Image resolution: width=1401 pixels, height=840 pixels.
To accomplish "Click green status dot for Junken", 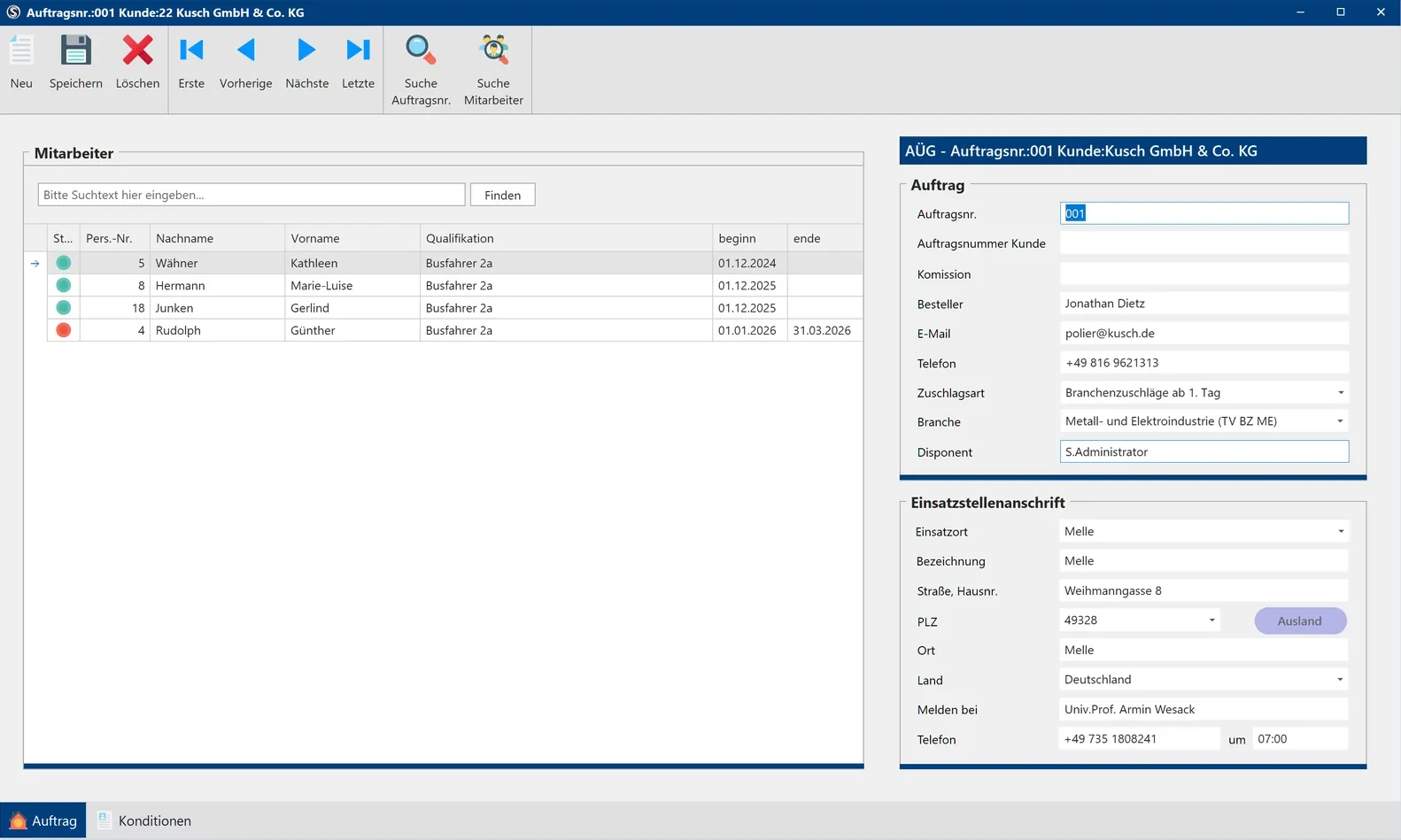I will tap(63, 307).
